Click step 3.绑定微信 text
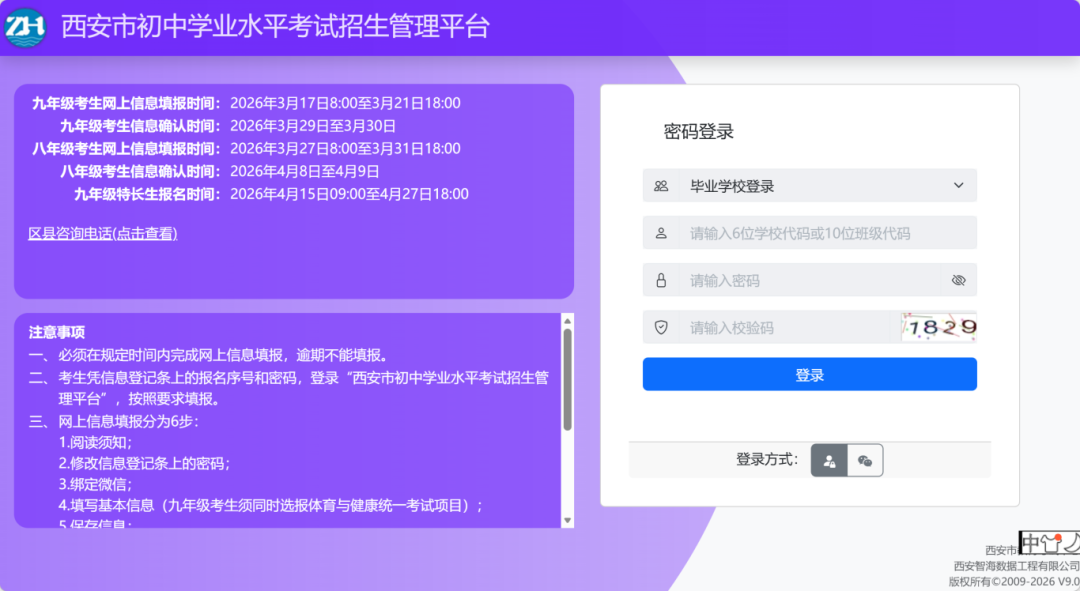This screenshot has width=1080, height=591. coord(95,484)
